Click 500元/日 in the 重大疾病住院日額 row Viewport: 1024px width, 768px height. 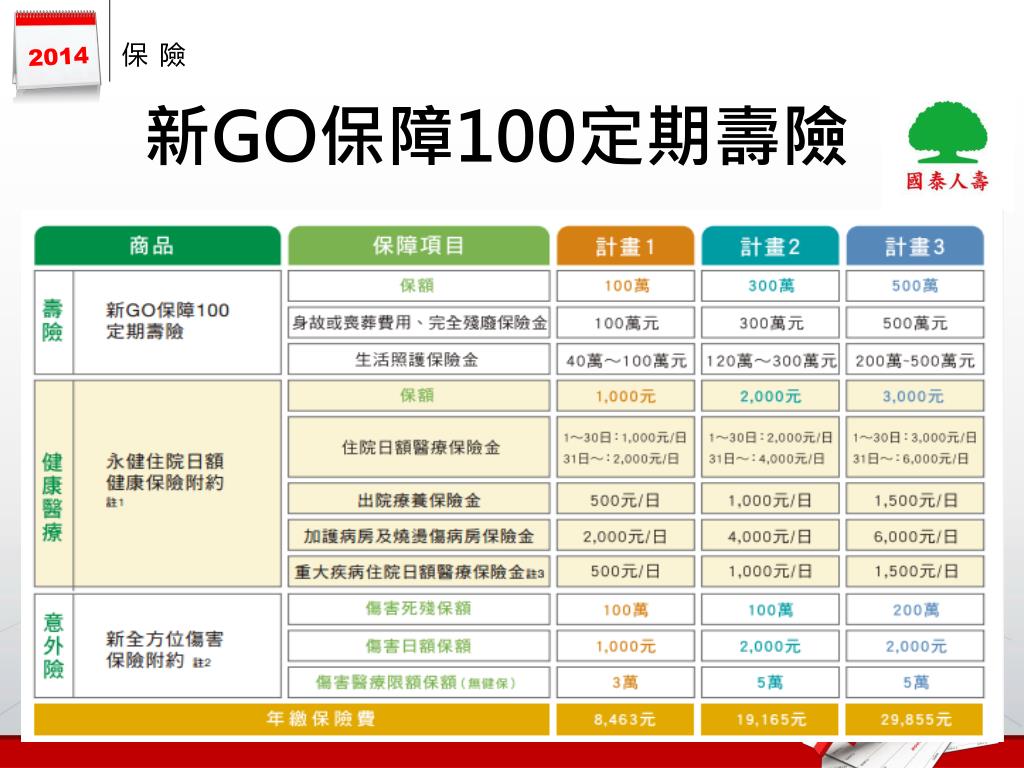point(625,571)
